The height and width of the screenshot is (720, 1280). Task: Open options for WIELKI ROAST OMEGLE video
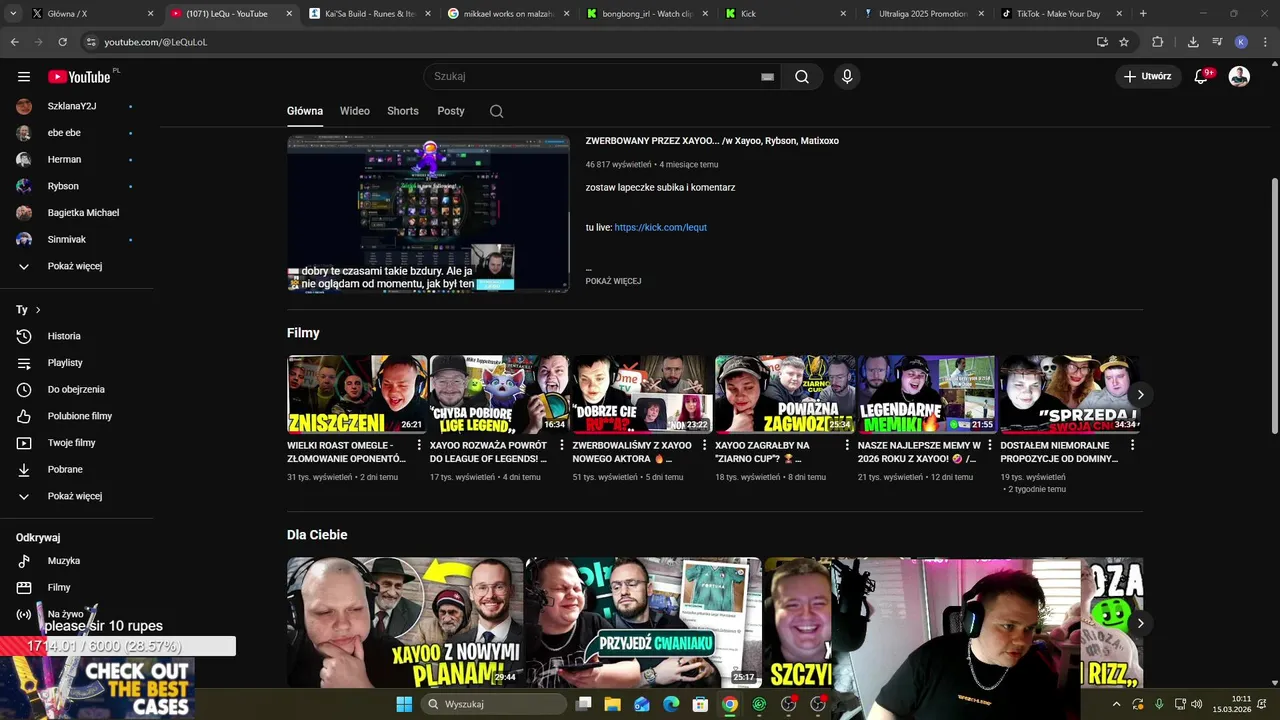(419, 446)
